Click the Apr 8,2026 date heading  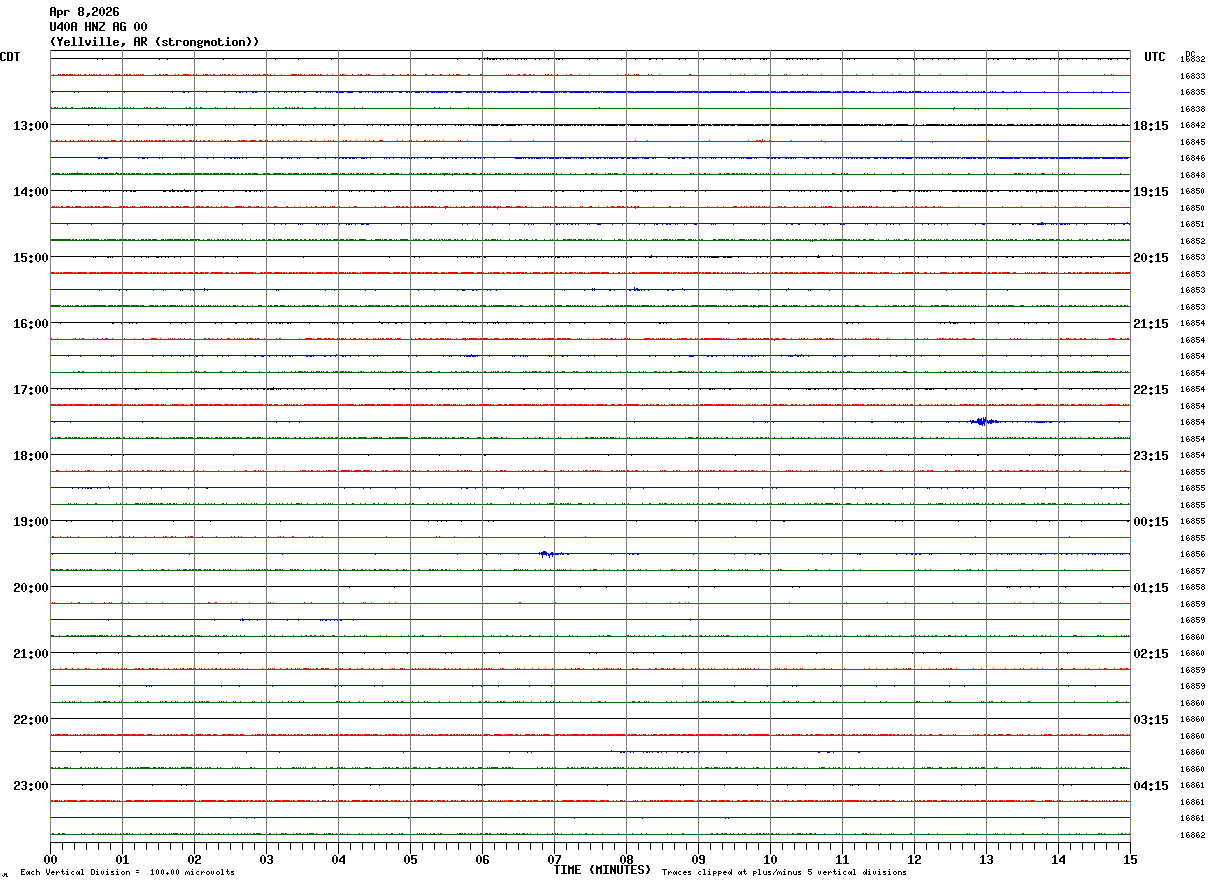84,12
